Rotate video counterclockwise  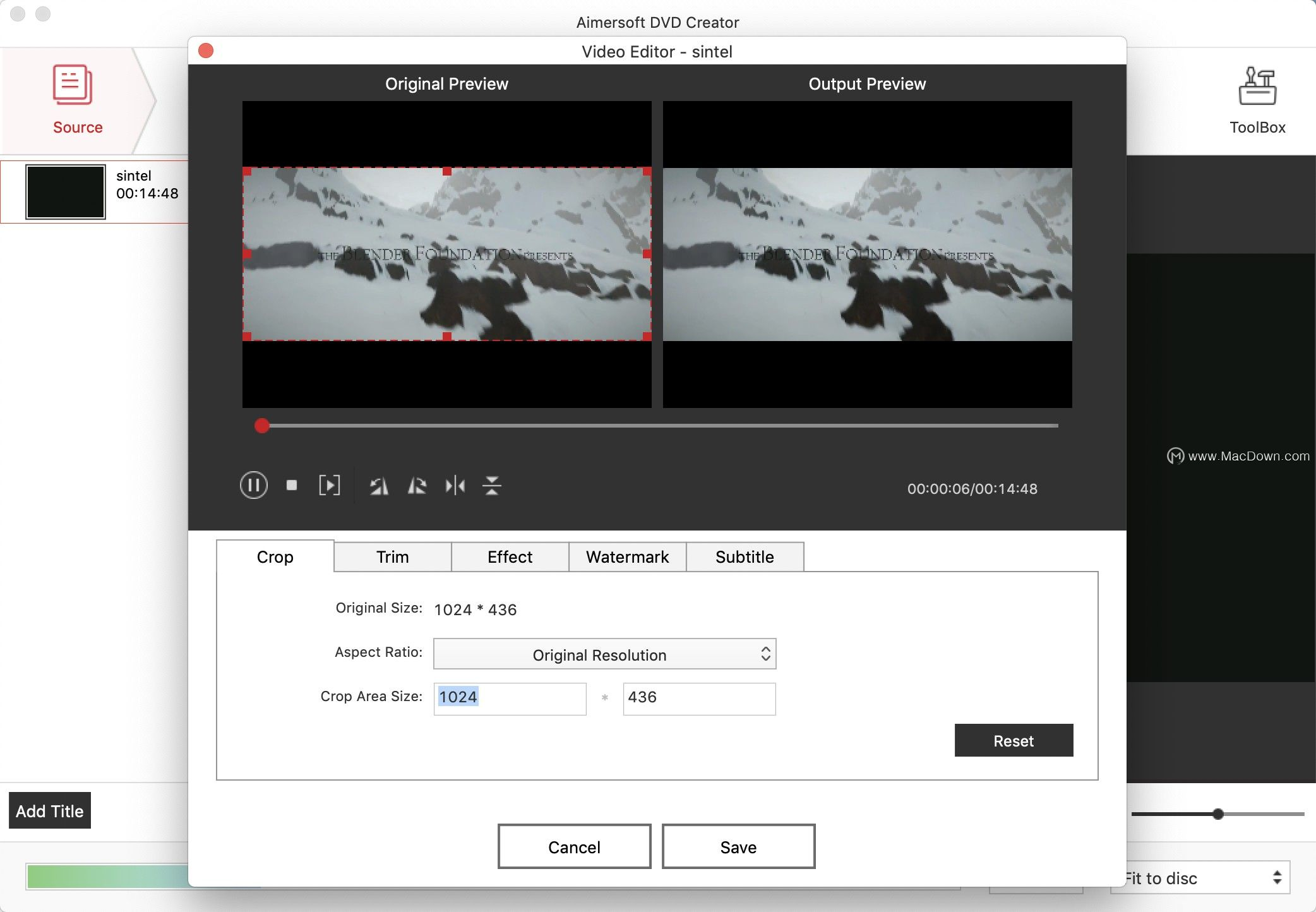379,486
